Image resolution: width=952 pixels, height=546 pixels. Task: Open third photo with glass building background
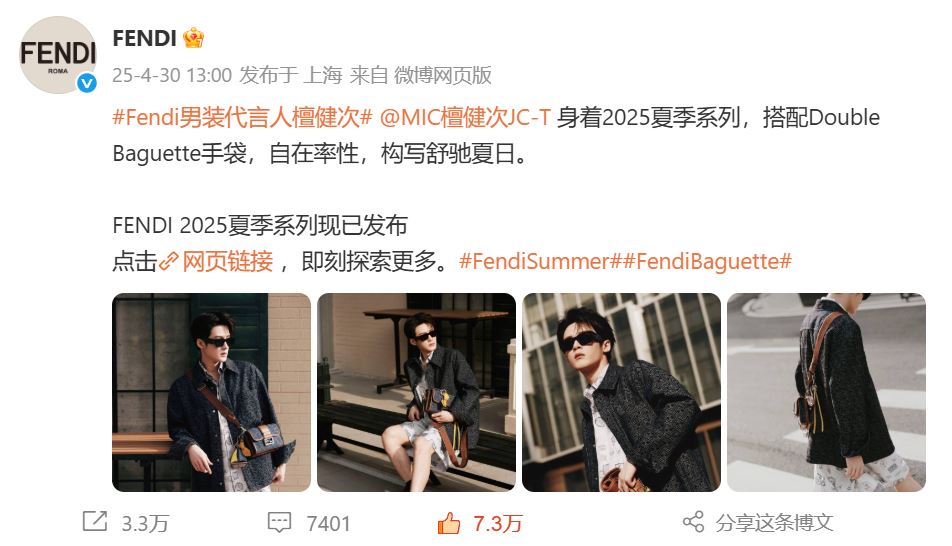click(x=621, y=392)
